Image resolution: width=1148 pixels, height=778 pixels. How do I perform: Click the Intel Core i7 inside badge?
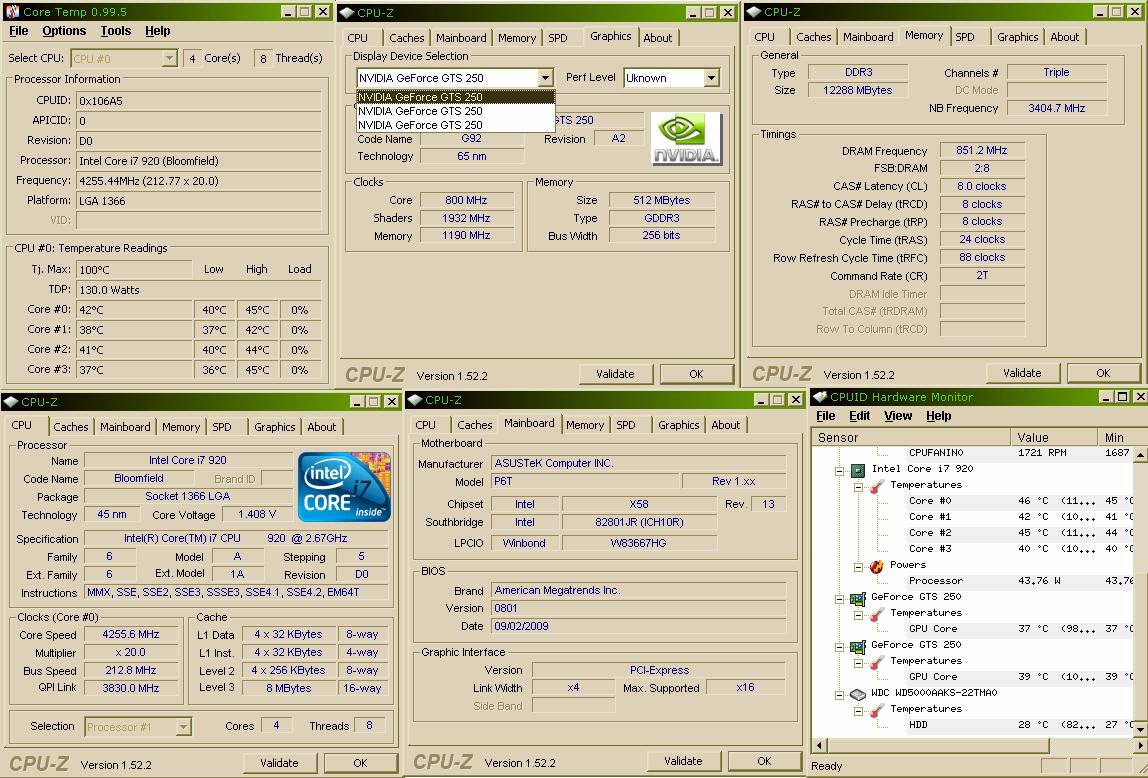(x=344, y=487)
